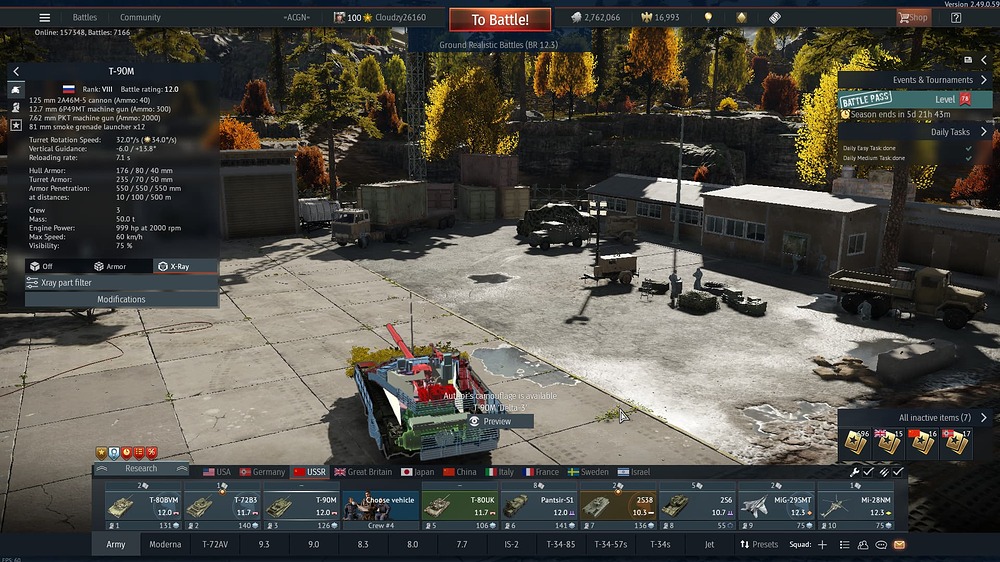
Task: Select the T-80UK vehicle slot
Action: (460, 507)
